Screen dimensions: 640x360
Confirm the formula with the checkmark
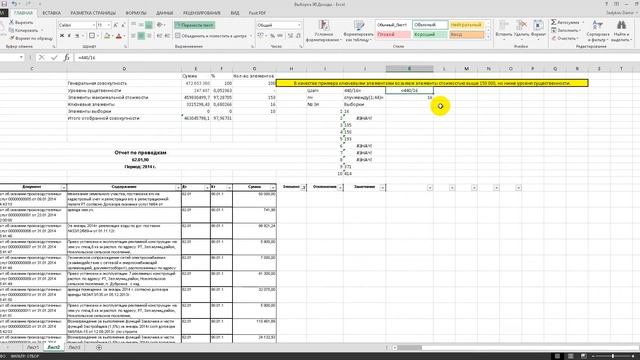click(x=54, y=58)
